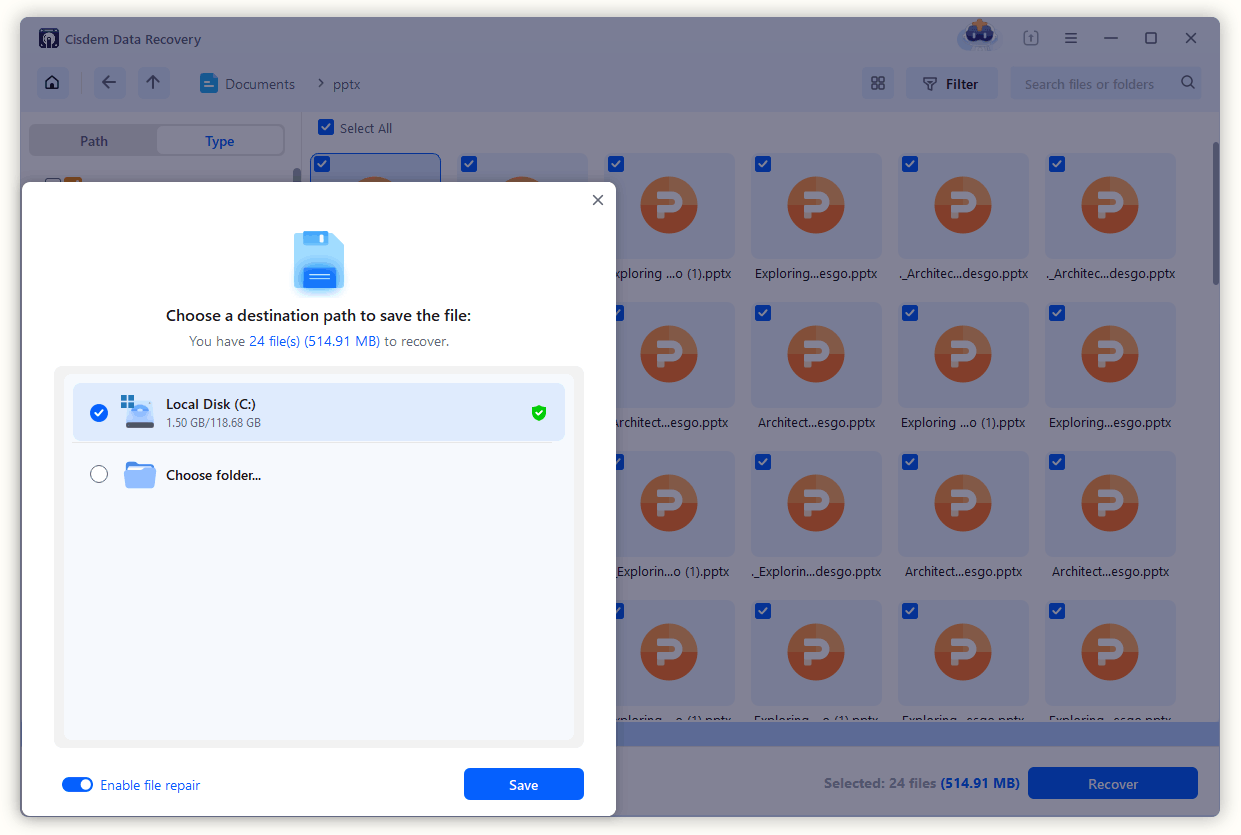Viewport: 1241px width, 835px height.
Task: Click the back arrow navigation button
Action: pyautogui.click(x=109, y=83)
